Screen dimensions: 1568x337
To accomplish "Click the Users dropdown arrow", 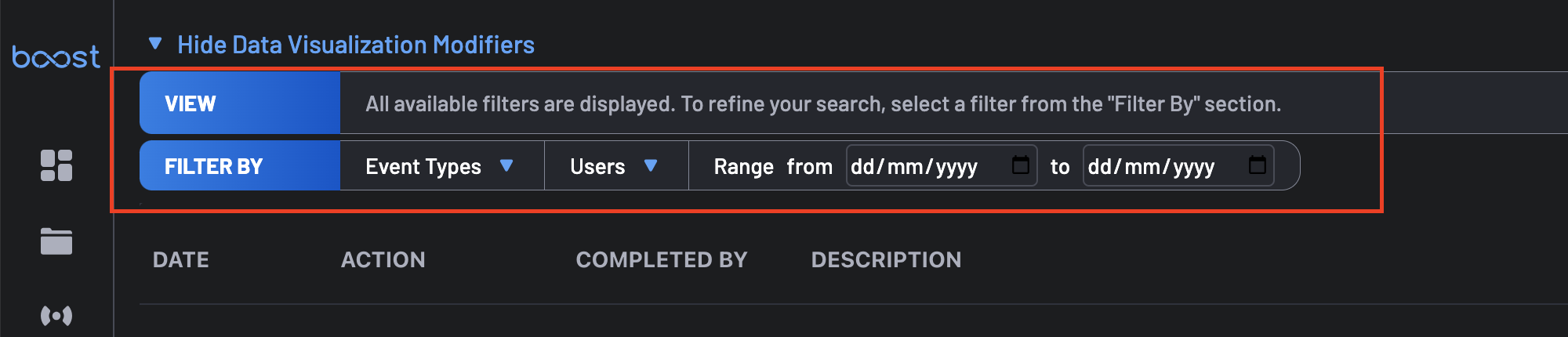I will tap(651, 165).
